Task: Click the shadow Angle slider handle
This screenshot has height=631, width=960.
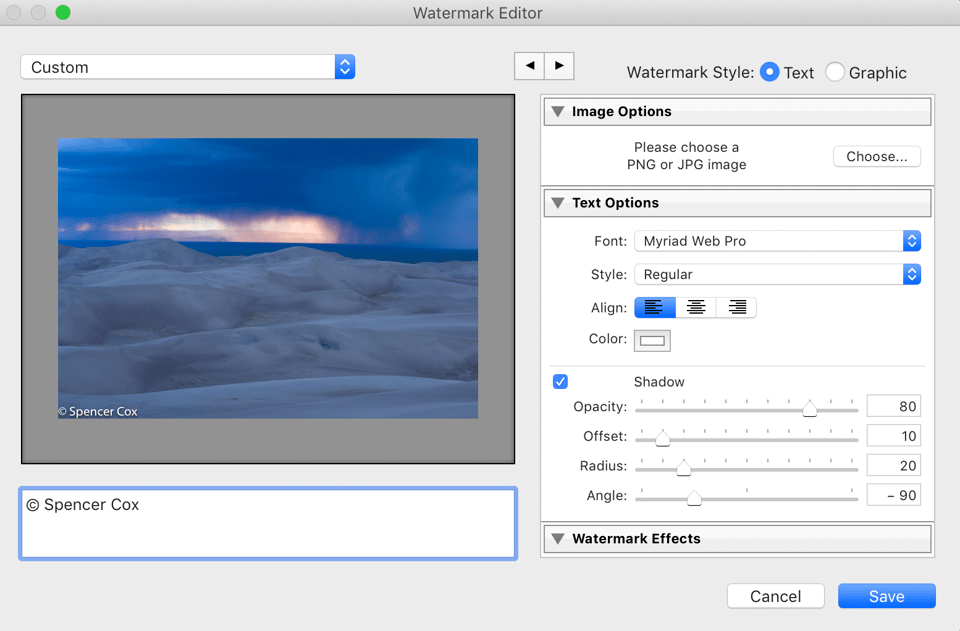Action: pos(694,498)
